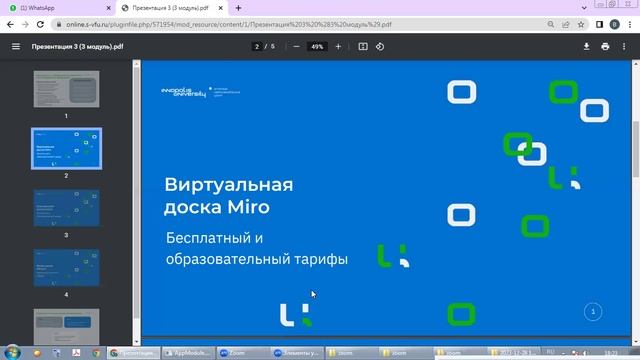Viewport: 640px width, 360px height.
Task: Zoom out with the minus button
Action: [297, 47]
